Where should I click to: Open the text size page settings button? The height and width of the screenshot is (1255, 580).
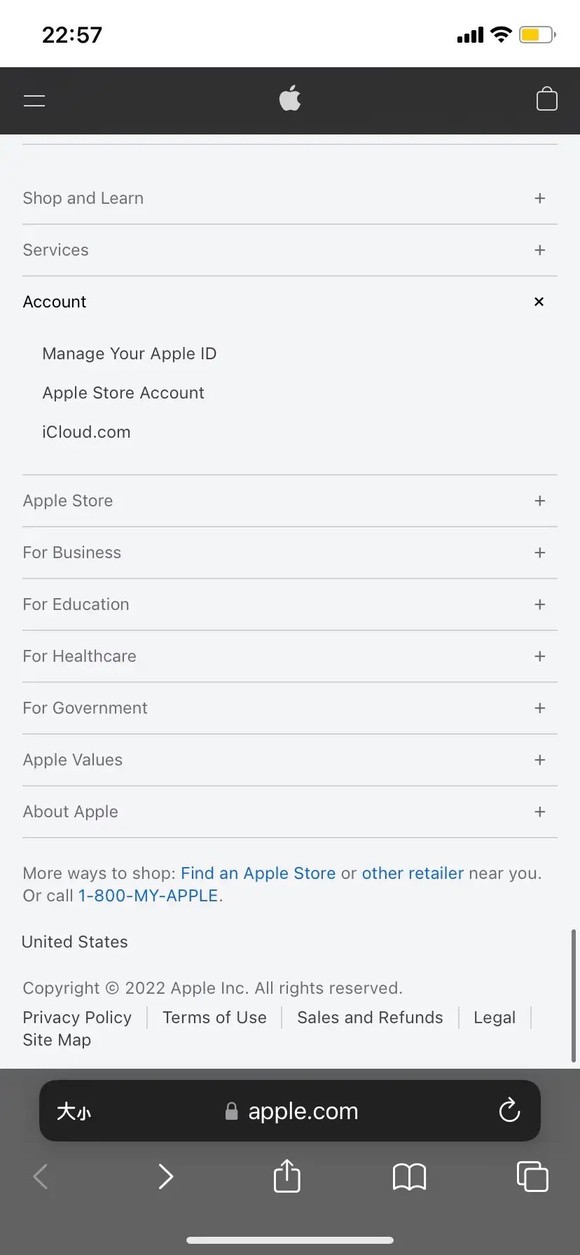(x=74, y=1111)
